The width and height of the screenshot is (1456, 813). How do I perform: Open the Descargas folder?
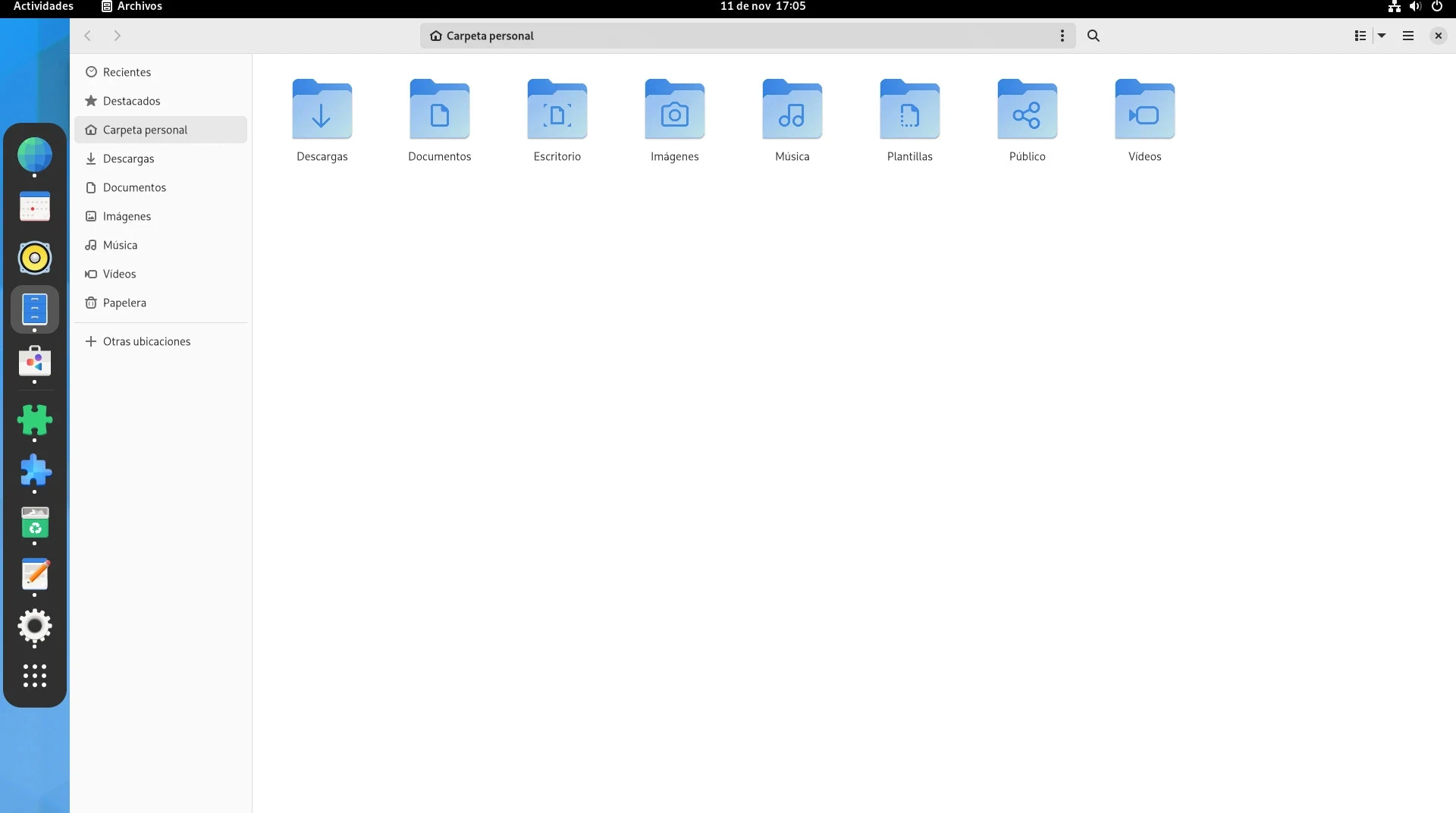322,111
